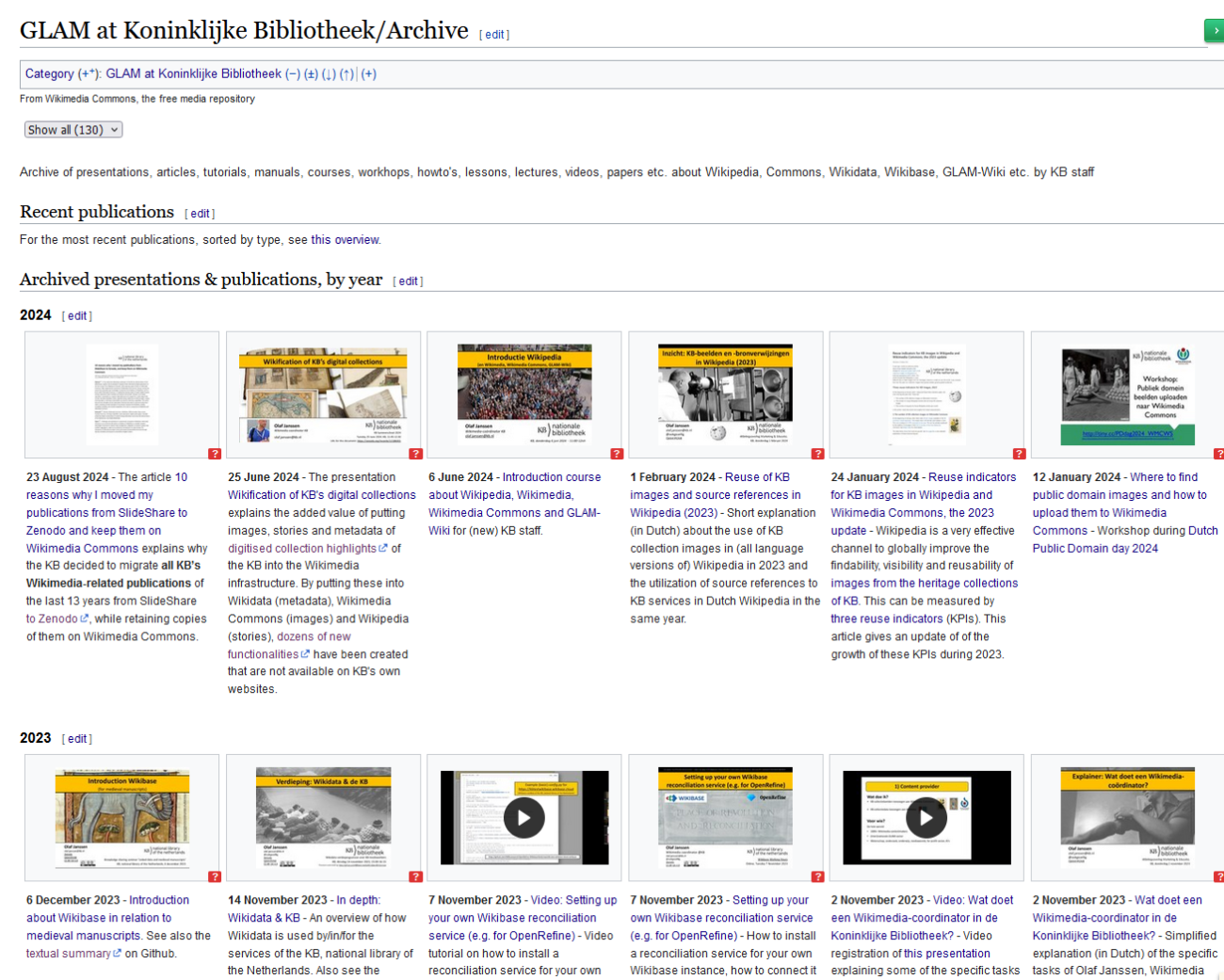Open the Inzicht KB-beelden slide thumbnail
This screenshot has height=980, width=1224.
[x=725, y=394]
